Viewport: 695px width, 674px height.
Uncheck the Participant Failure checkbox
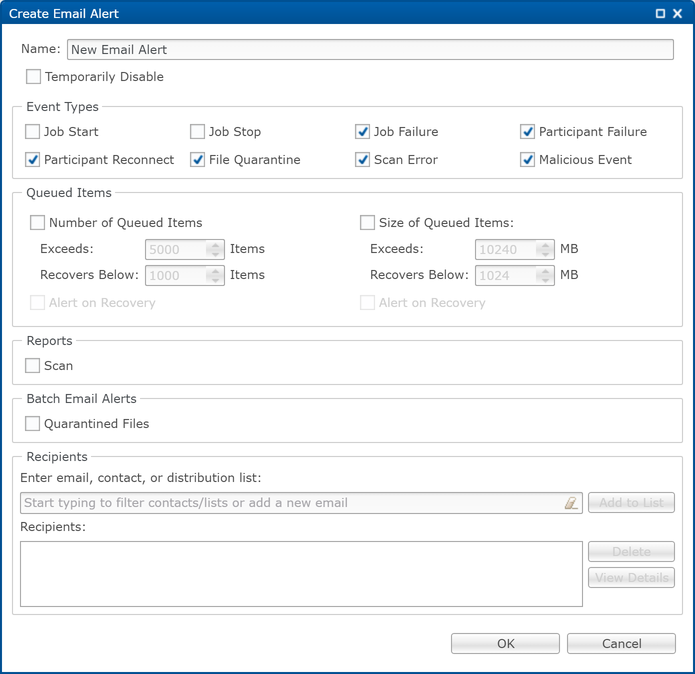527,132
